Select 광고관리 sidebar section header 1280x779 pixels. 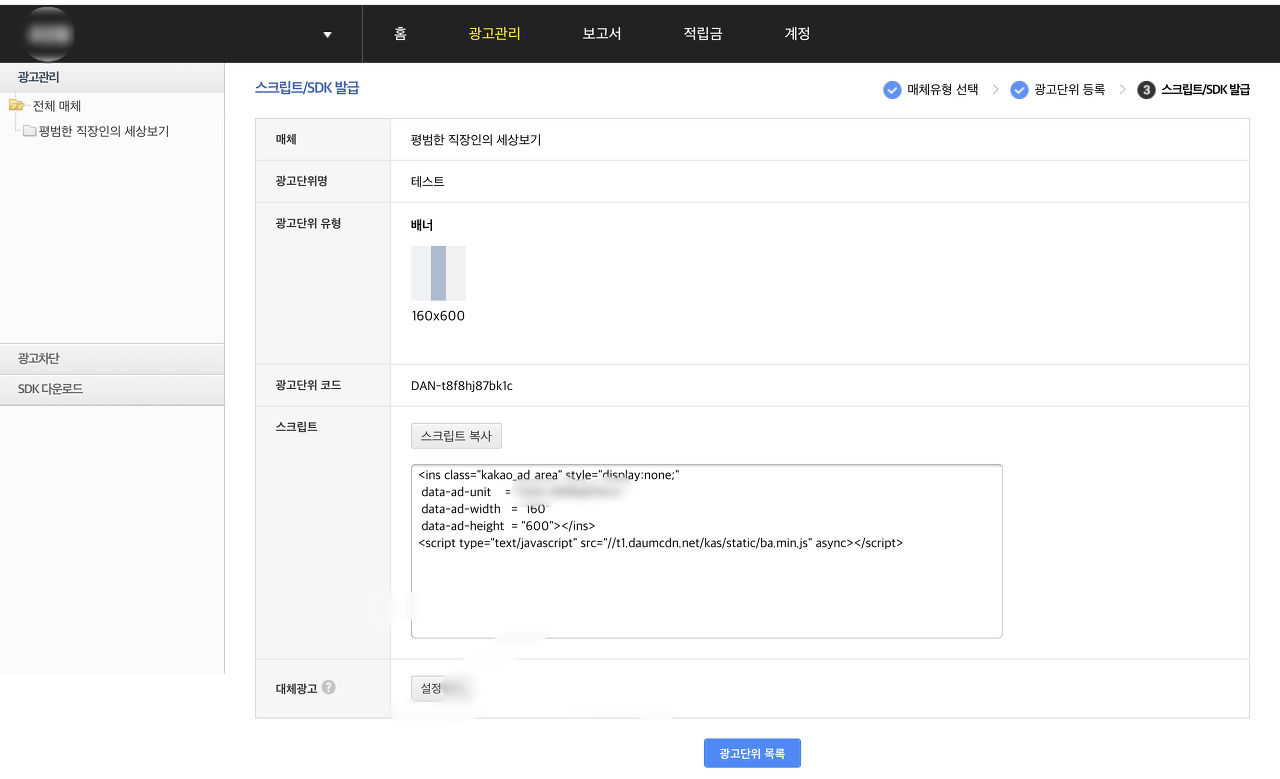click(112, 77)
